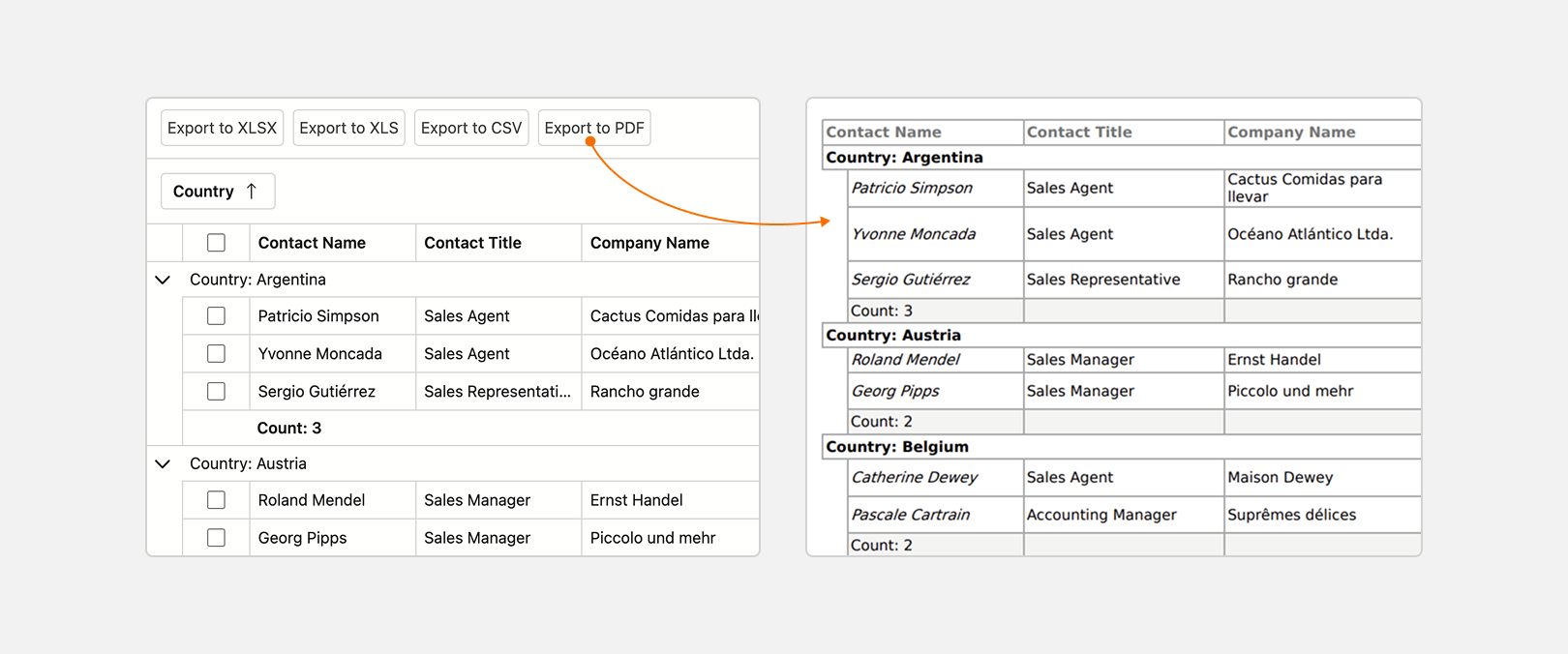
Task: Toggle sort arrow icon on Country chip
Action: coord(252,192)
